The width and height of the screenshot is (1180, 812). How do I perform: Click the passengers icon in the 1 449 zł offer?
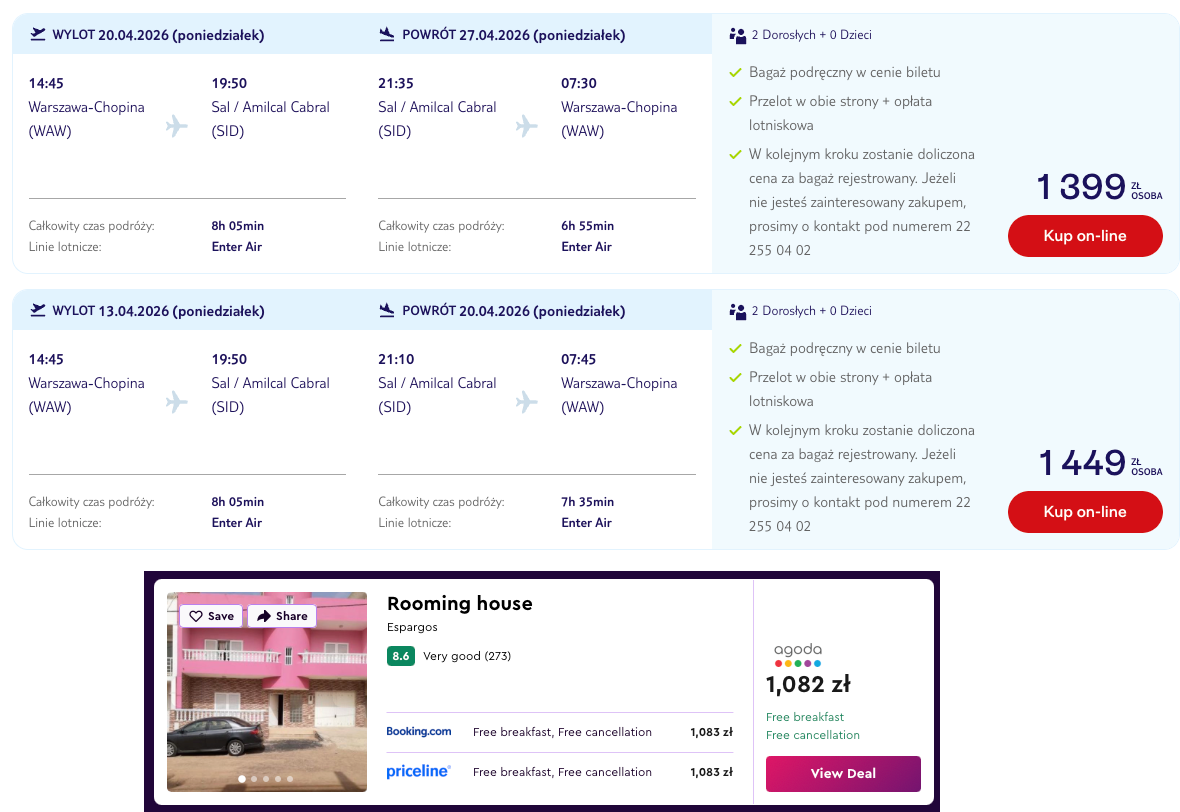[738, 311]
